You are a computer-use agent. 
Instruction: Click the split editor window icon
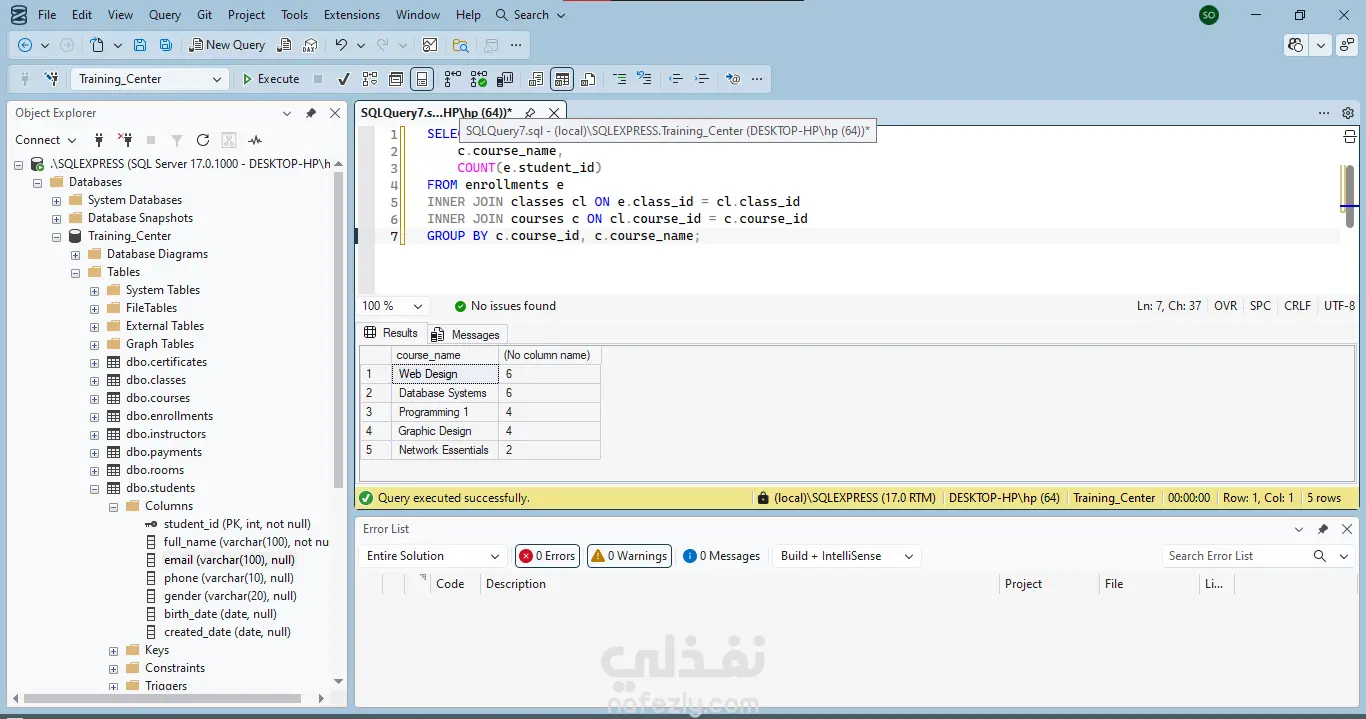[x=1349, y=136]
